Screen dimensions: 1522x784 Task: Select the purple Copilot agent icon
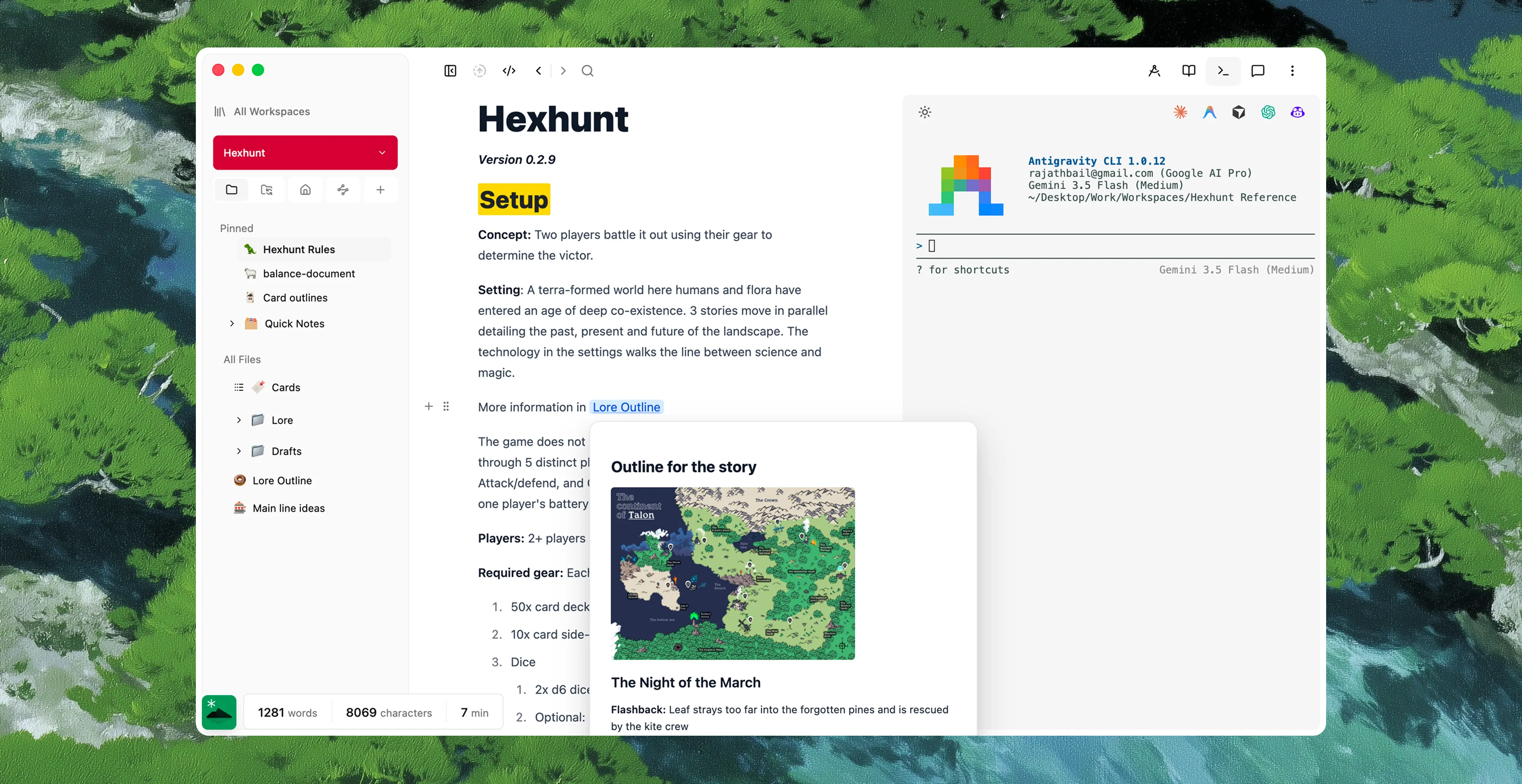(x=1298, y=112)
